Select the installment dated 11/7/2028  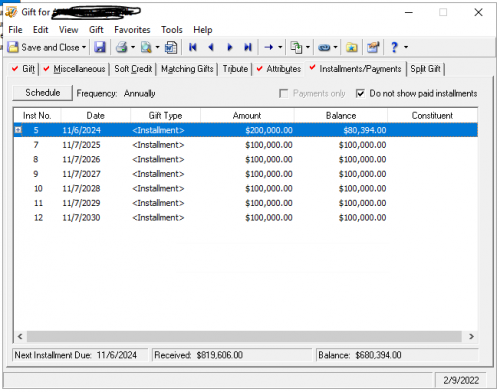(245, 189)
